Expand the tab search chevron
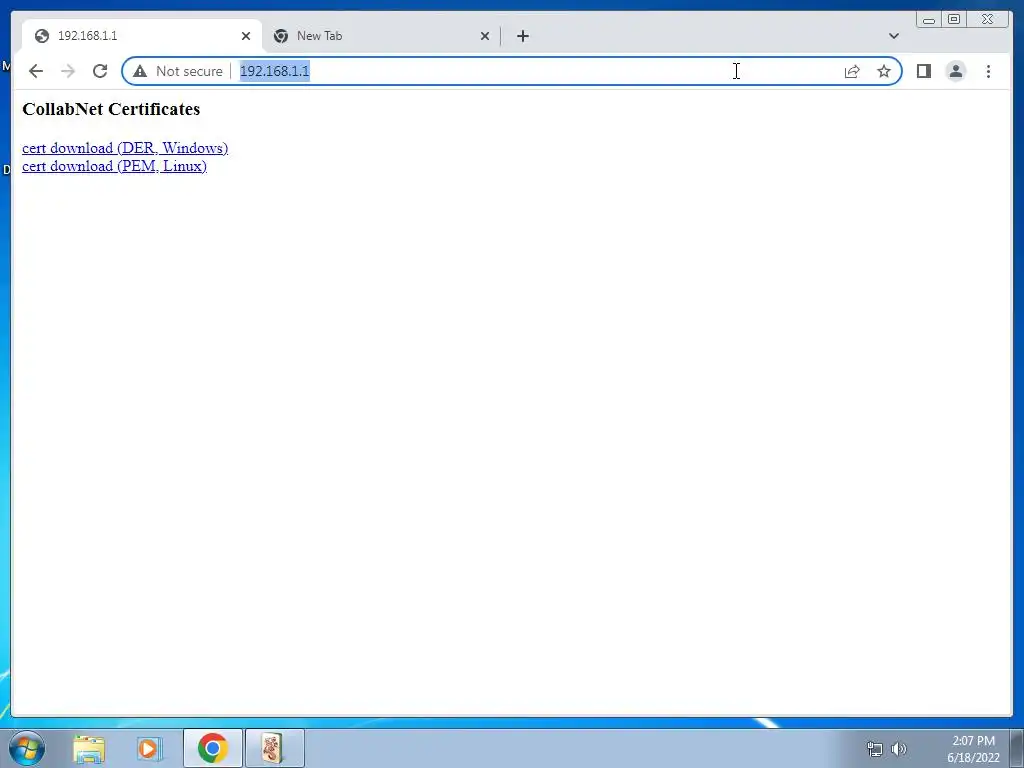 (x=894, y=36)
